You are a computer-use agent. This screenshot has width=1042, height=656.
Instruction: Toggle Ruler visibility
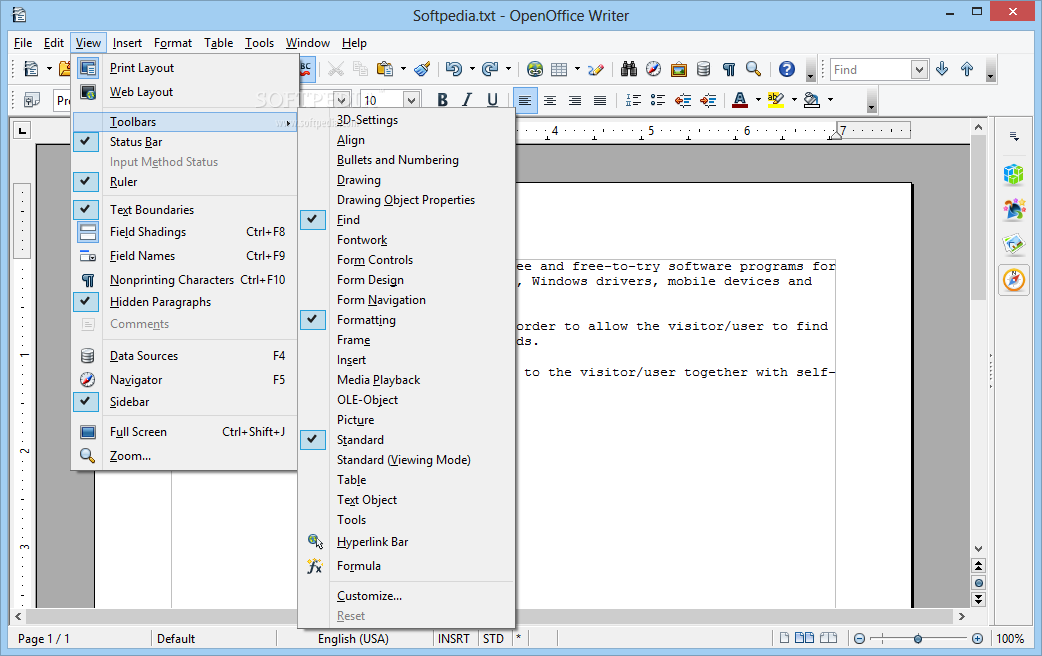tap(184, 181)
